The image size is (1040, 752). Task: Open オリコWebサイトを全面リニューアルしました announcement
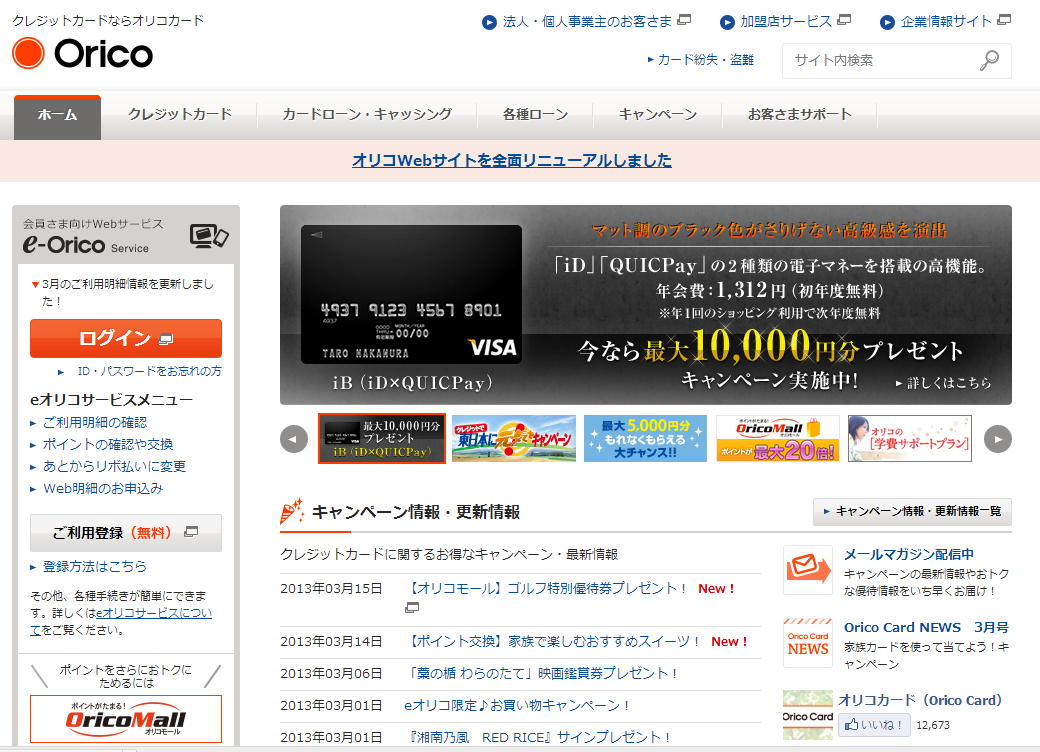click(x=512, y=160)
